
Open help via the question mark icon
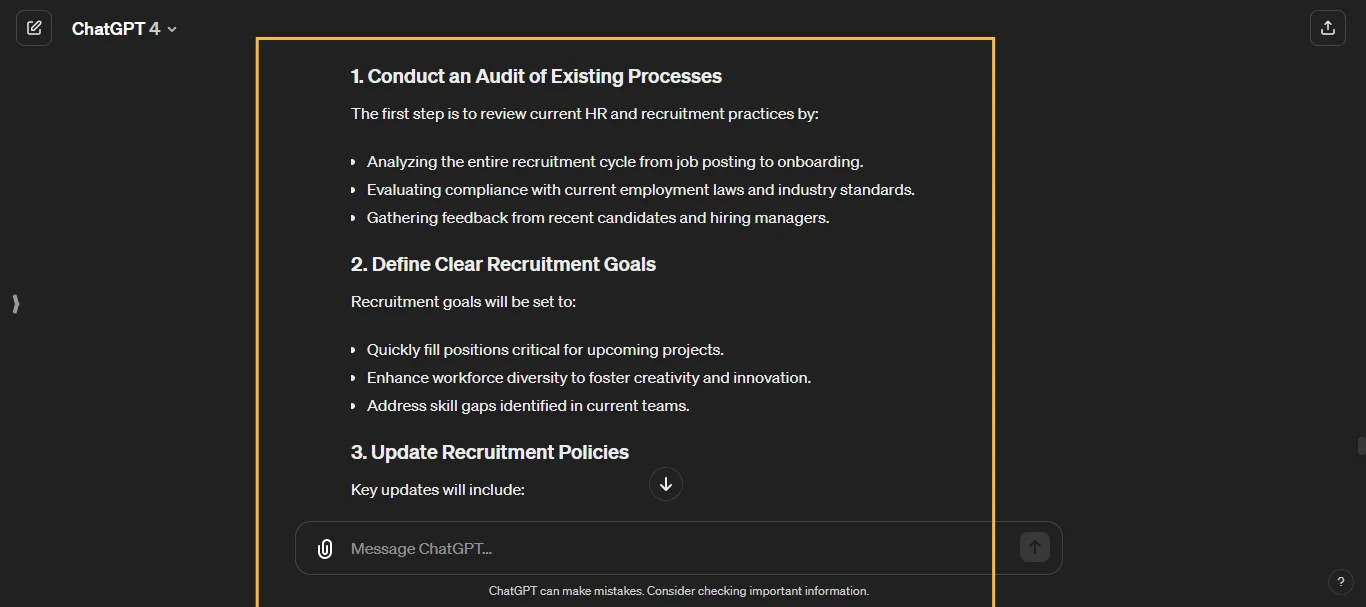point(1341,582)
